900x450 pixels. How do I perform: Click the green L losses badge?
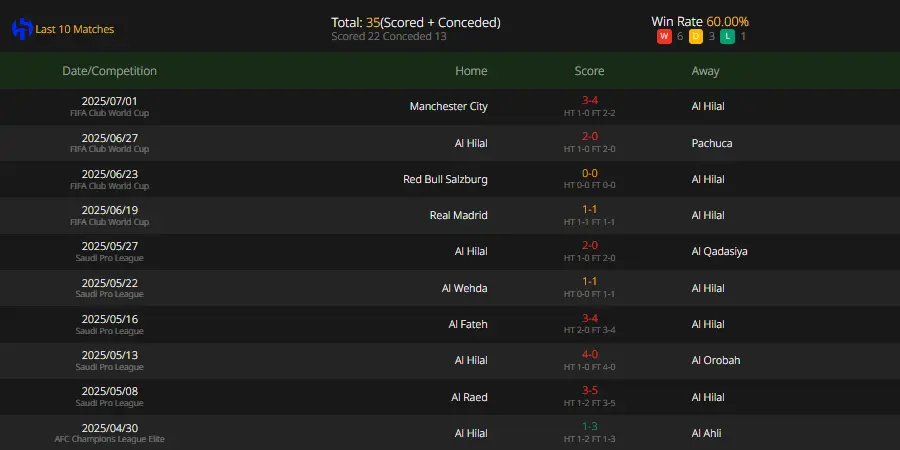(x=727, y=37)
